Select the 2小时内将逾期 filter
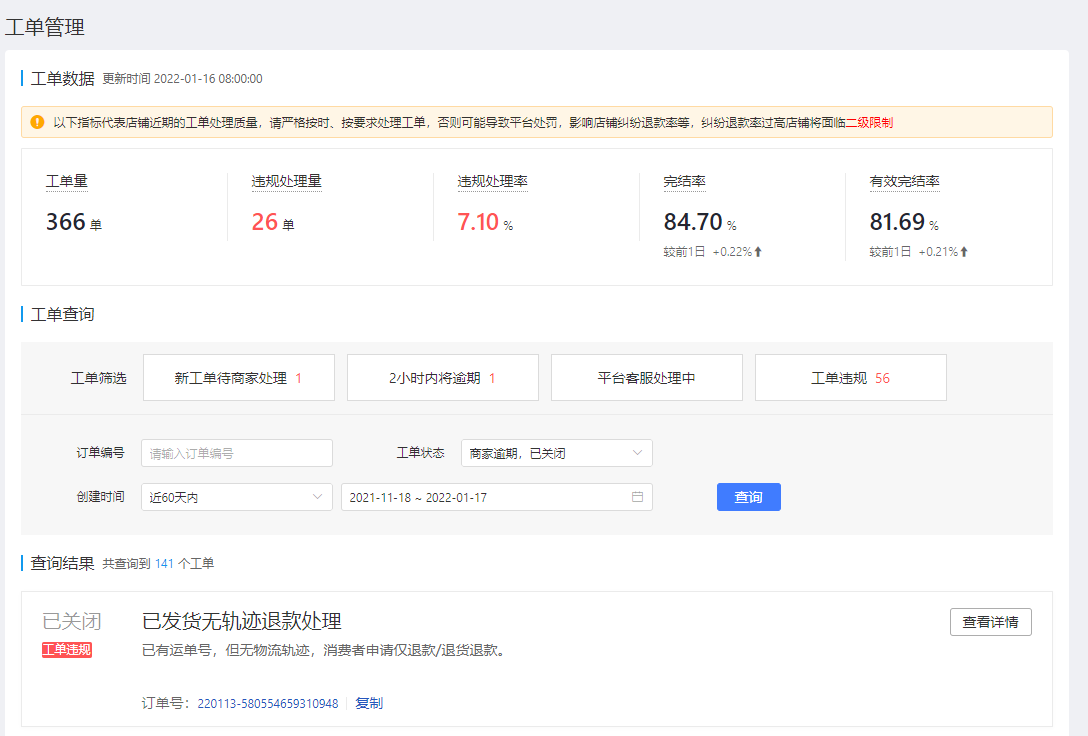 coord(442,377)
